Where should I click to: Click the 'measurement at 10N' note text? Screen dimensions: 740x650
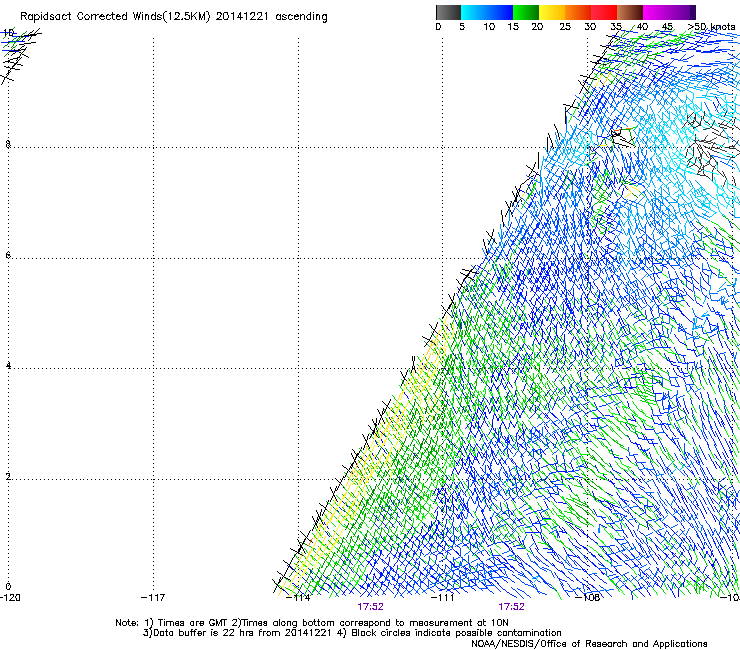coord(459,623)
